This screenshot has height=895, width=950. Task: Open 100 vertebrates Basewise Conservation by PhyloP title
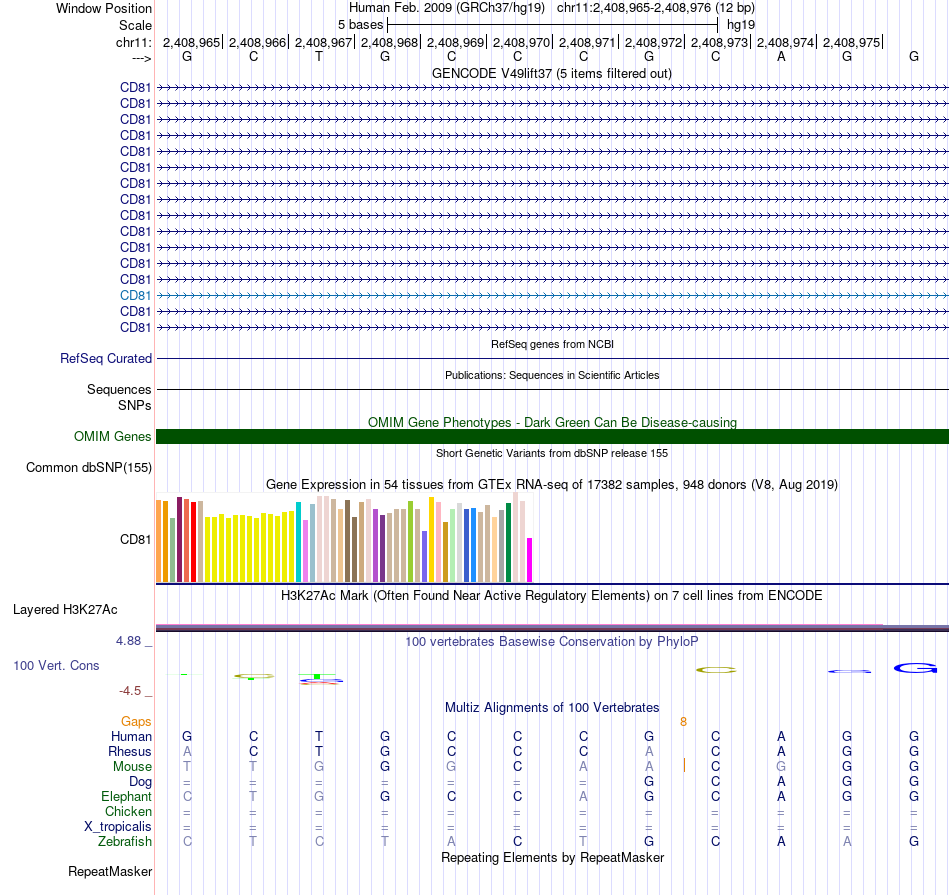point(552,642)
